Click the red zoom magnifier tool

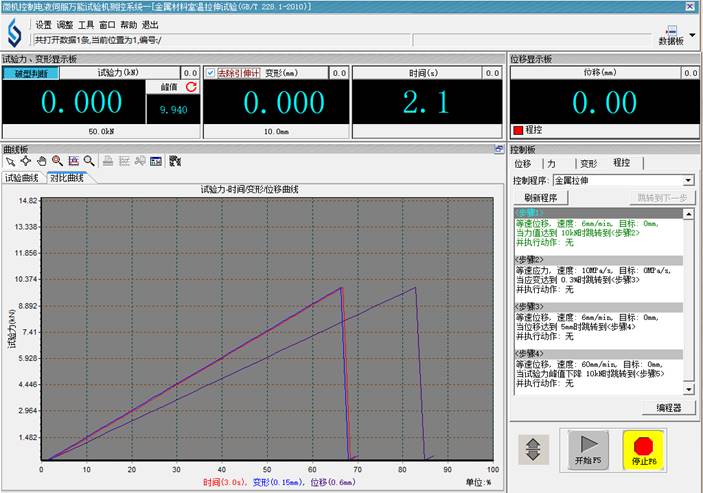tap(57, 160)
